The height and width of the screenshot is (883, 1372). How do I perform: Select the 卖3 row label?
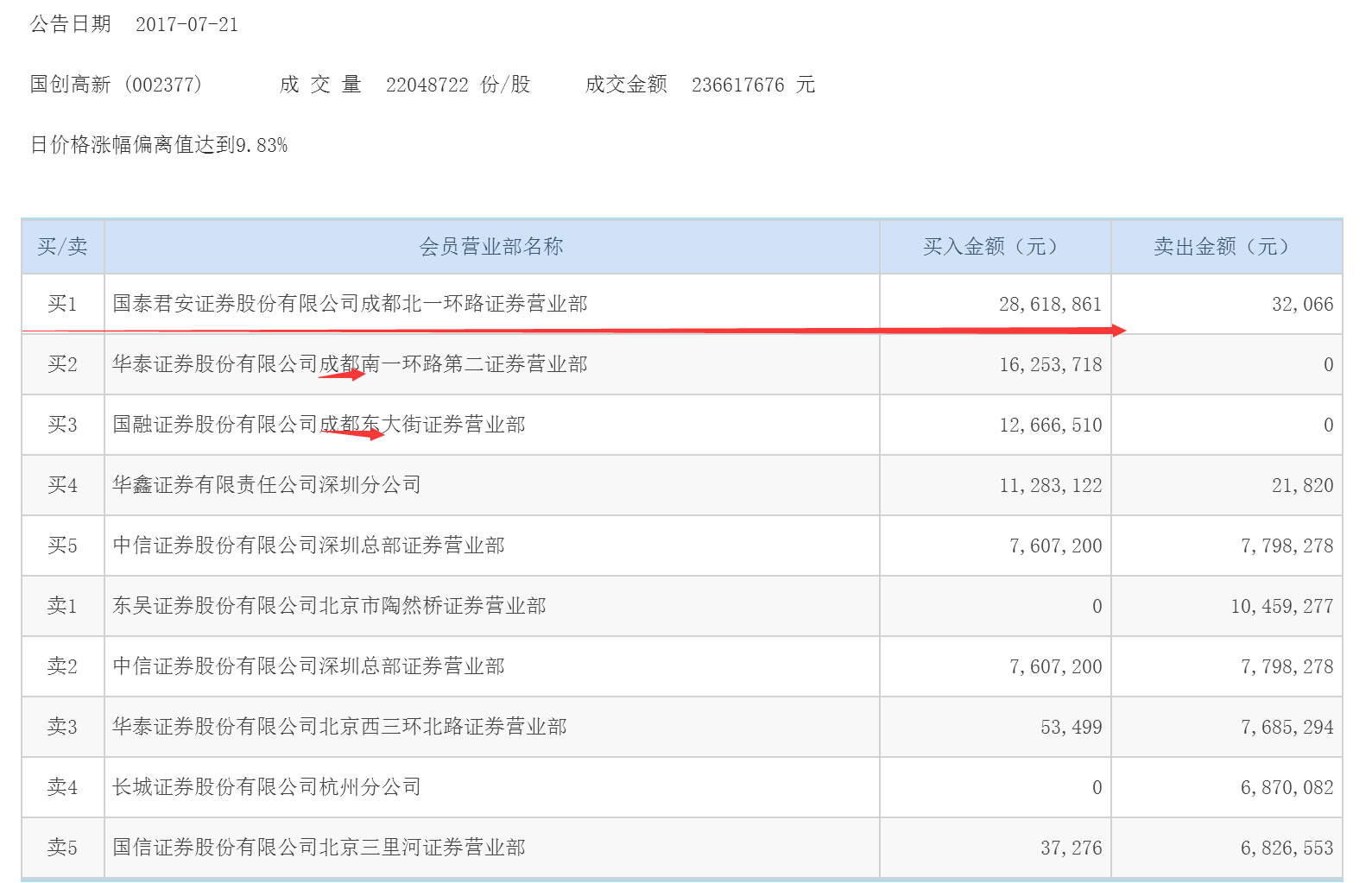tap(62, 727)
